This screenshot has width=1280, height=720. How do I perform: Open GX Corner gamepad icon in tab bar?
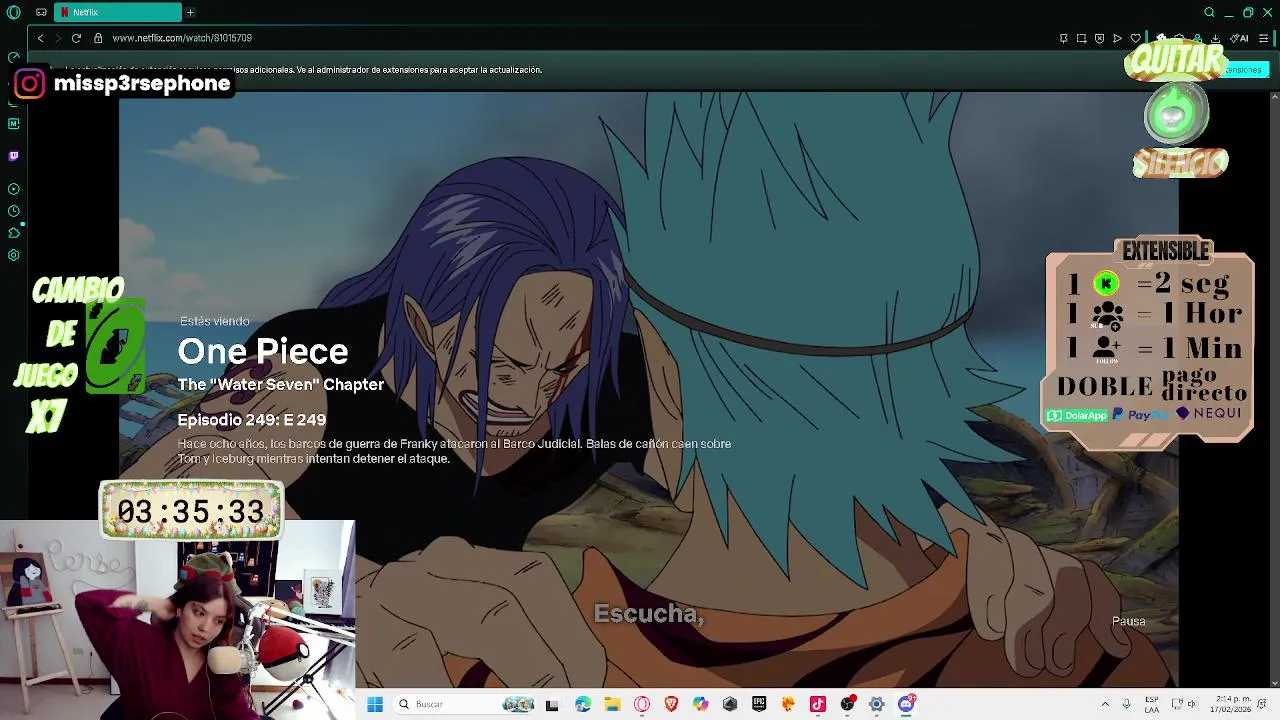coord(41,12)
